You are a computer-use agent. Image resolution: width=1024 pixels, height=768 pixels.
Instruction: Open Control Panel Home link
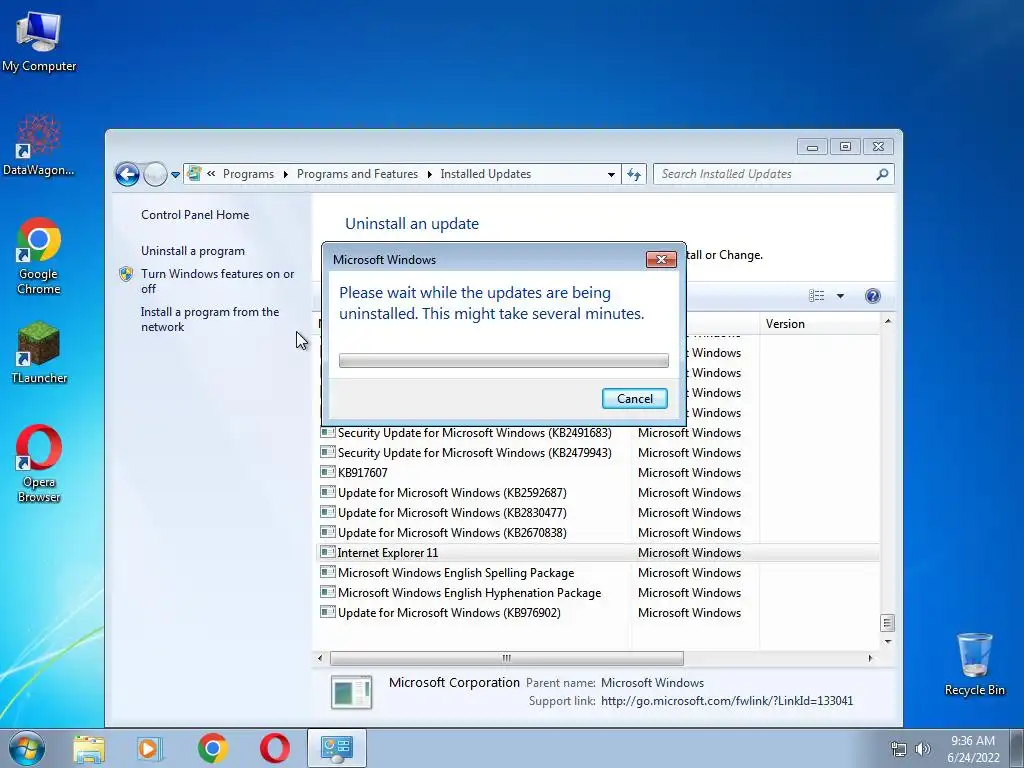tap(195, 215)
